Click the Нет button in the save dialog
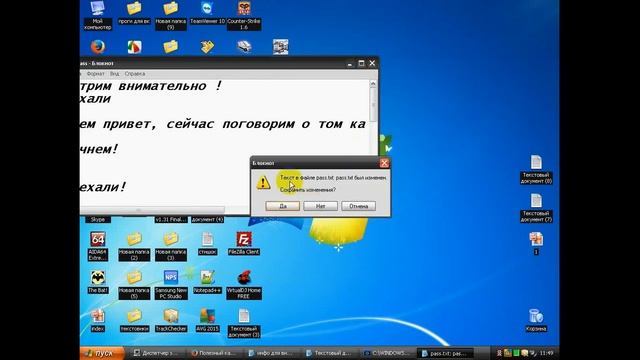Viewport: 640px width, 360px height. [x=320, y=206]
